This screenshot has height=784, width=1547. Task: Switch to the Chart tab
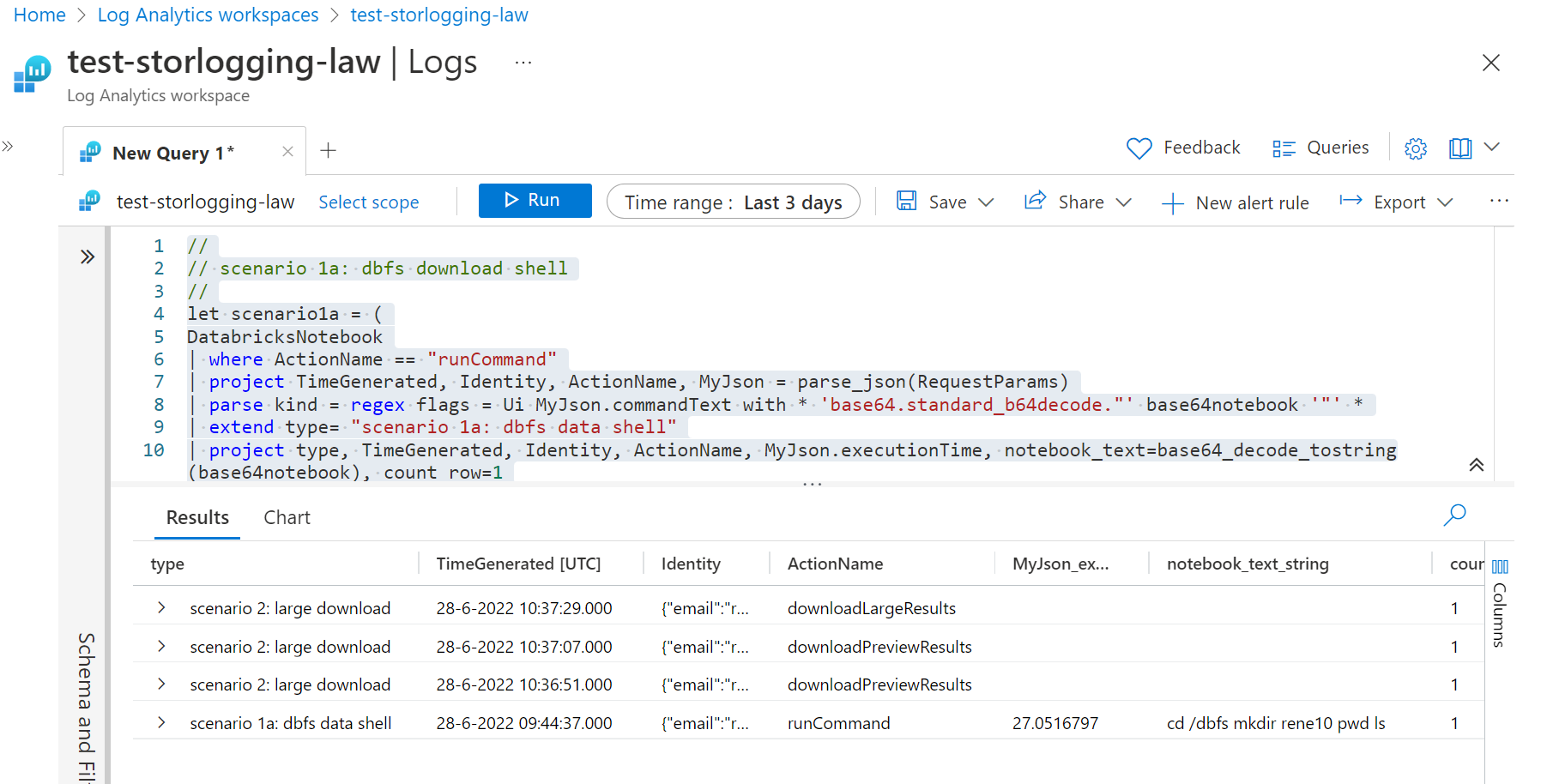tap(287, 517)
